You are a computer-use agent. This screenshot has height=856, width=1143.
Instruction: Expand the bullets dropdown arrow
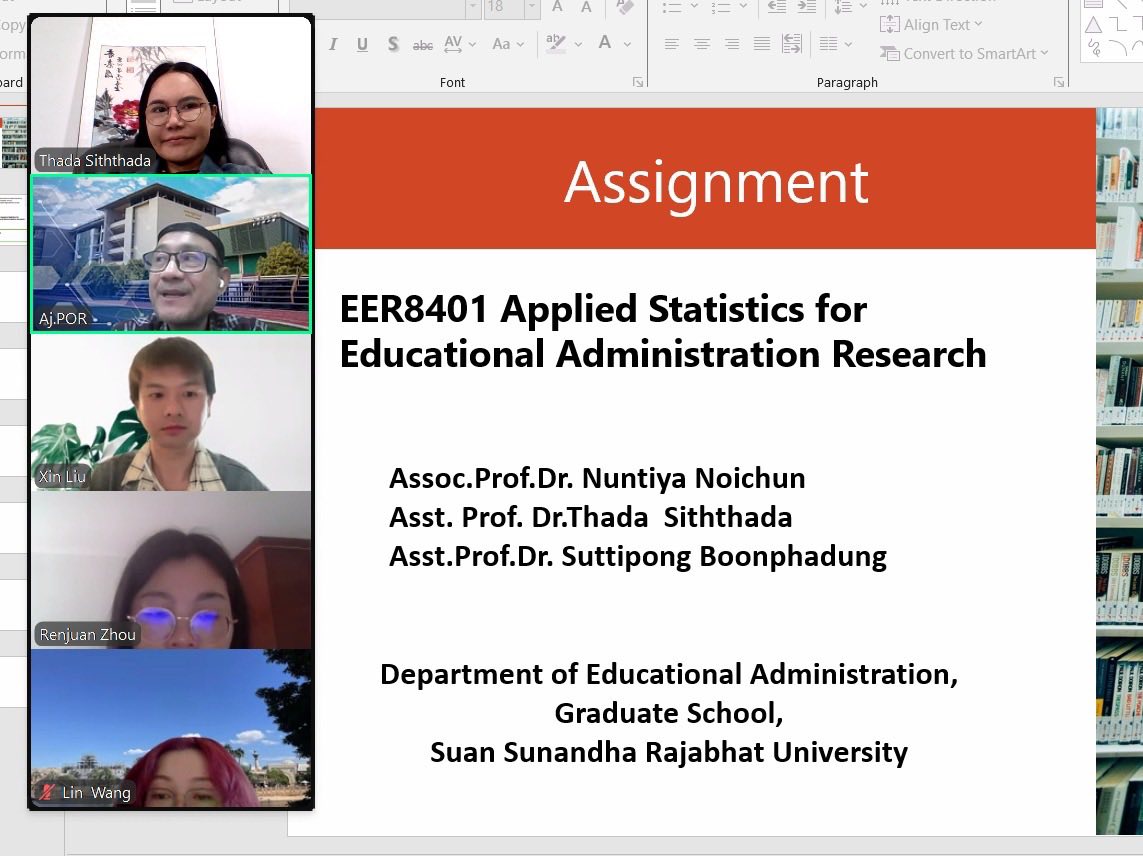694,7
